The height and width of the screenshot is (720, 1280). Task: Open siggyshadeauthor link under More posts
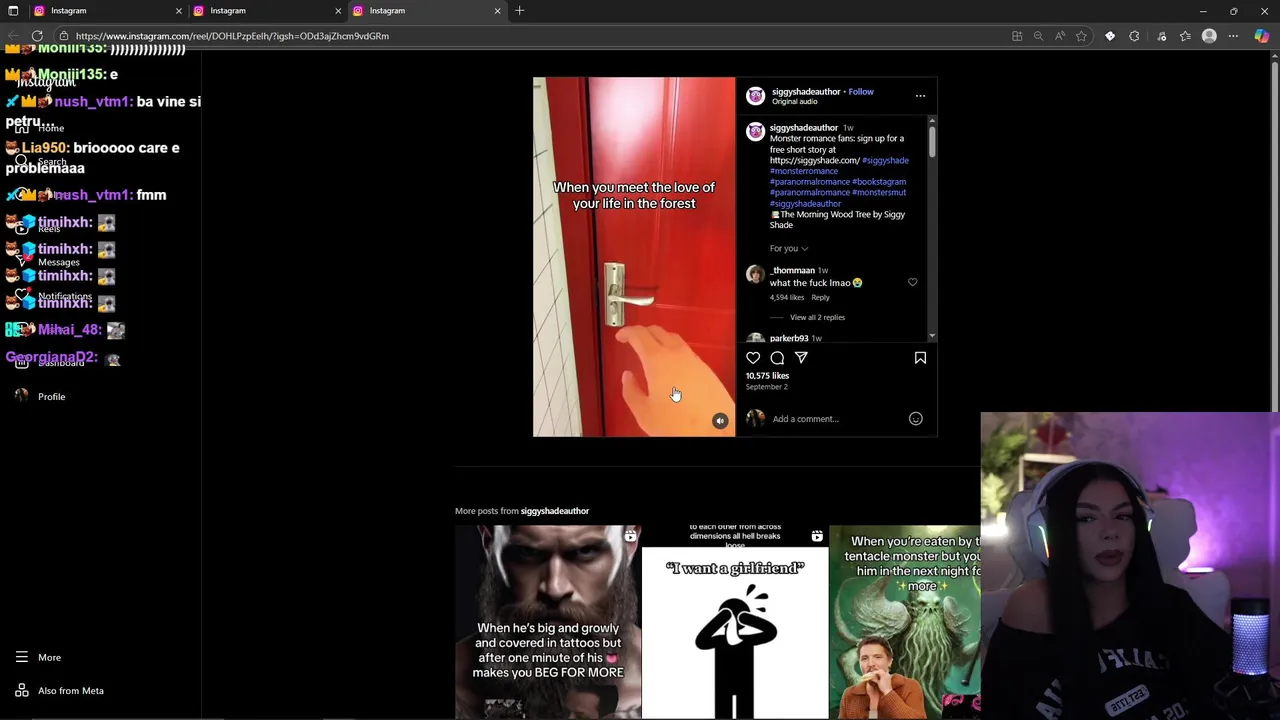pos(555,511)
